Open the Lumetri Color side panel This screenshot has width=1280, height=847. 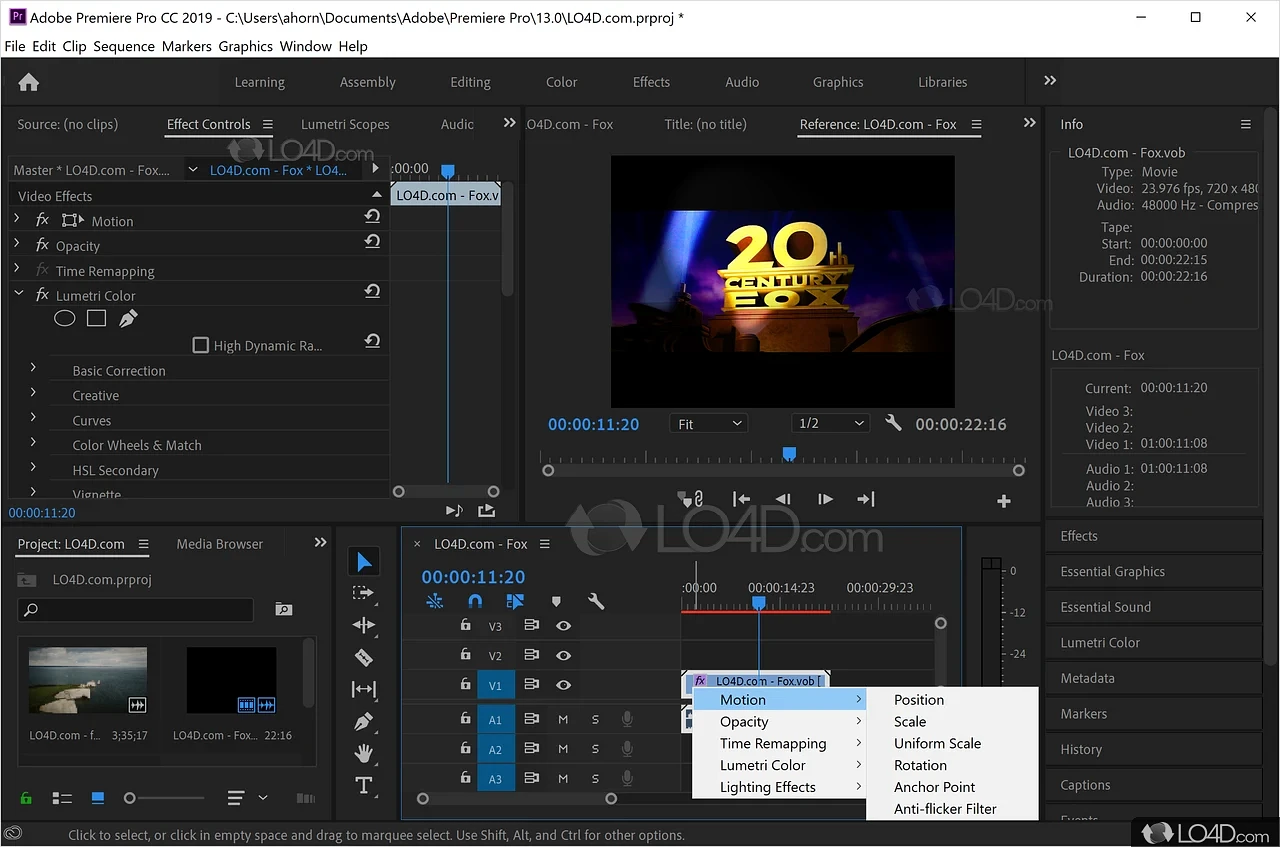[1100, 643]
